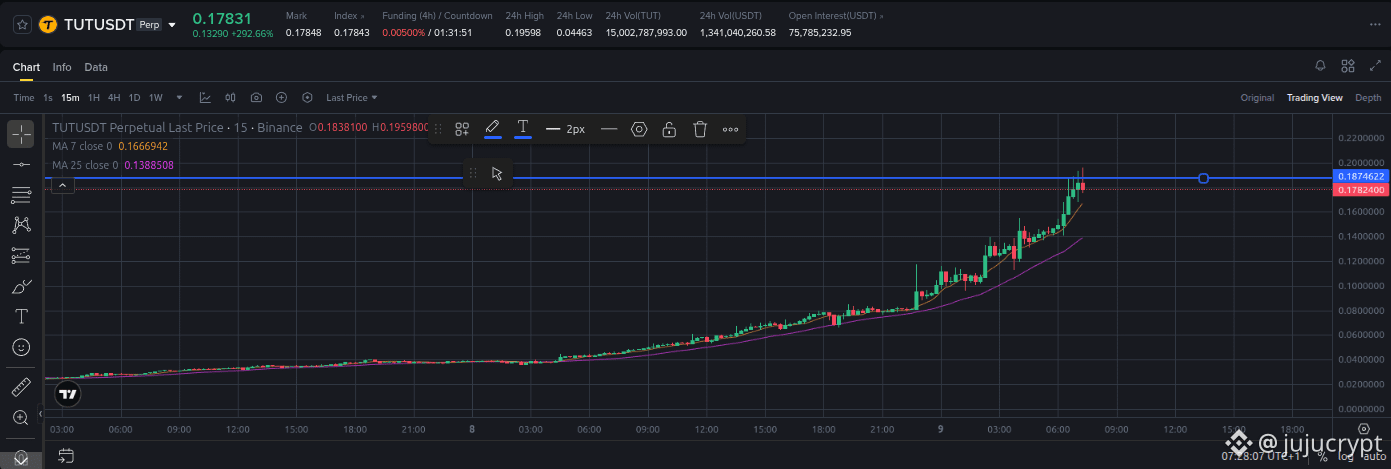This screenshot has width=1391, height=469.
Task: Toggle log scale mode
Action: click(x=1345, y=456)
